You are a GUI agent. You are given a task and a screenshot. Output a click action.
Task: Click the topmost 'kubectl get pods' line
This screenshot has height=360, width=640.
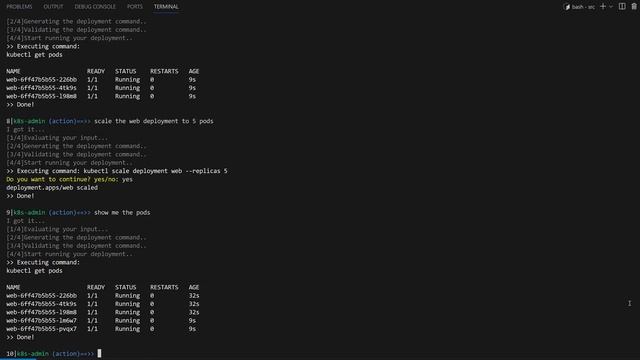tap(34, 55)
